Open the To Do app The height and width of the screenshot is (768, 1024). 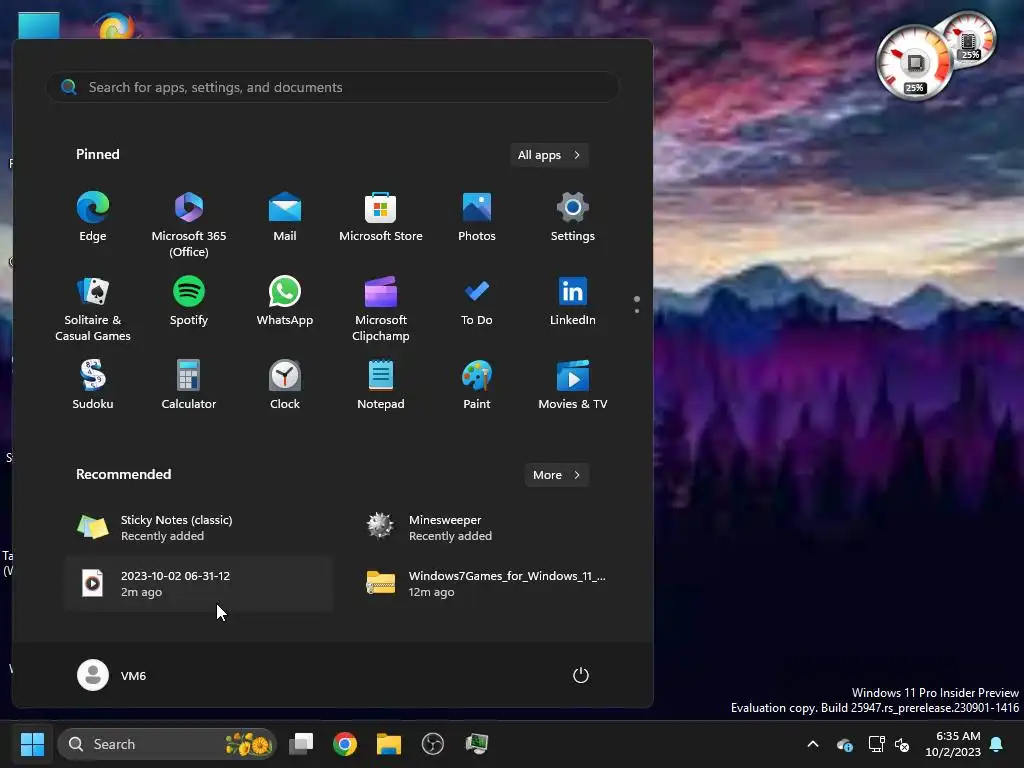[477, 302]
